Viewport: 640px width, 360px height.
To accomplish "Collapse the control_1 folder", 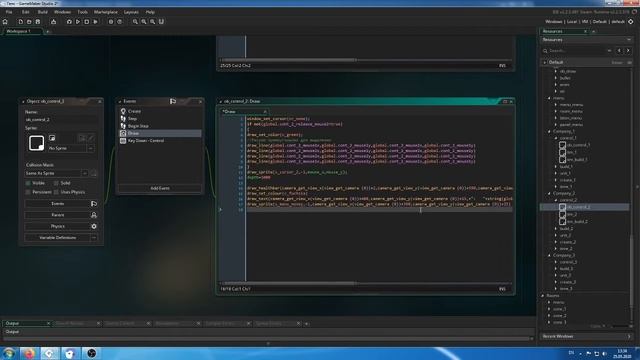I will click(x=556, y=138).
